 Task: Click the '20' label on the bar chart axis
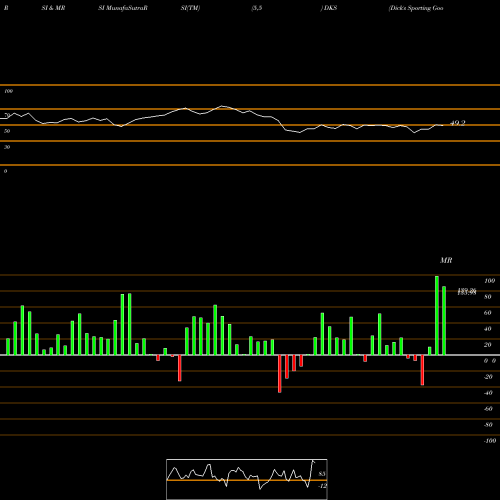coord(488,345)
